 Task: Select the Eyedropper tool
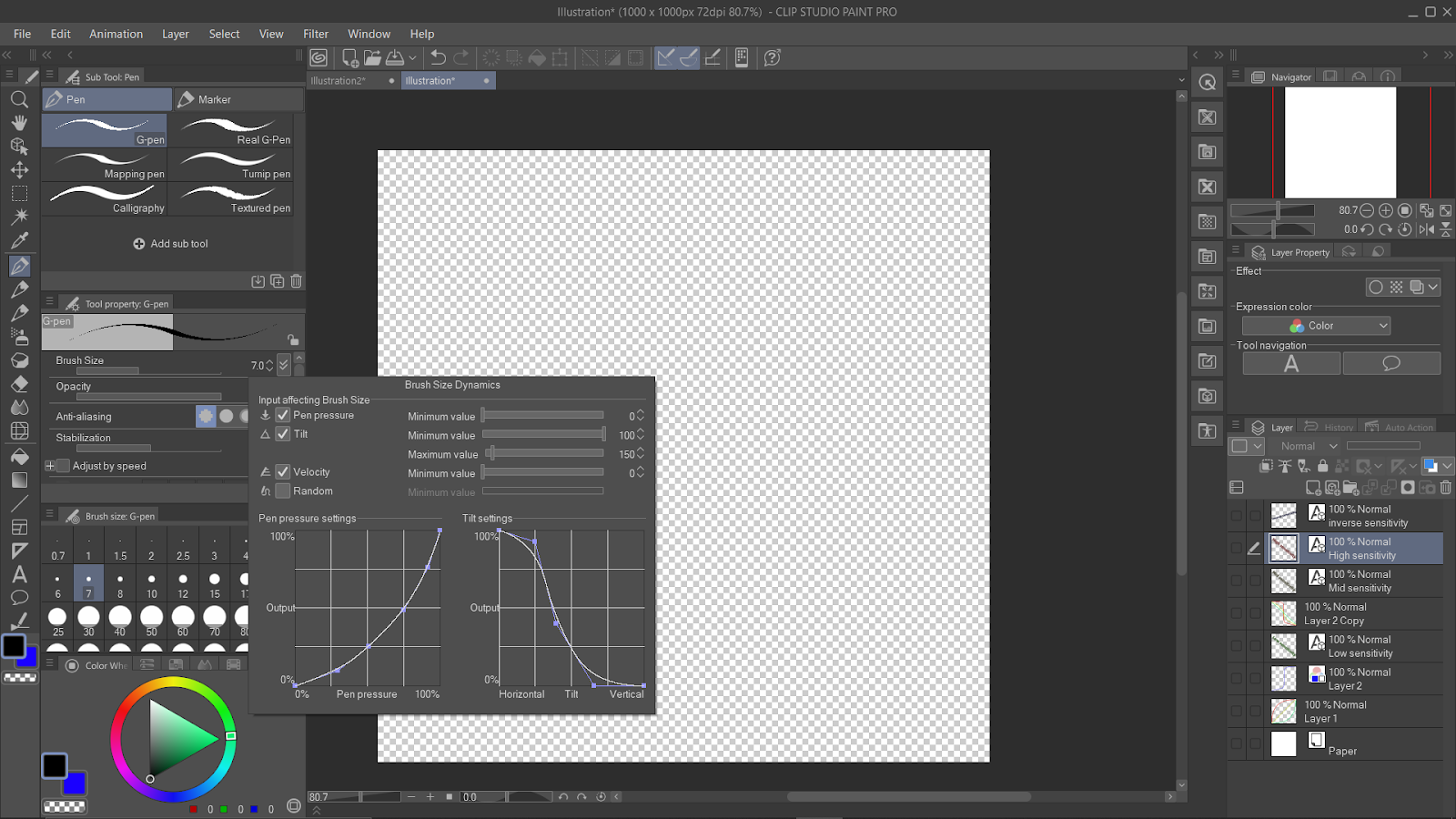tap(19, 241)
